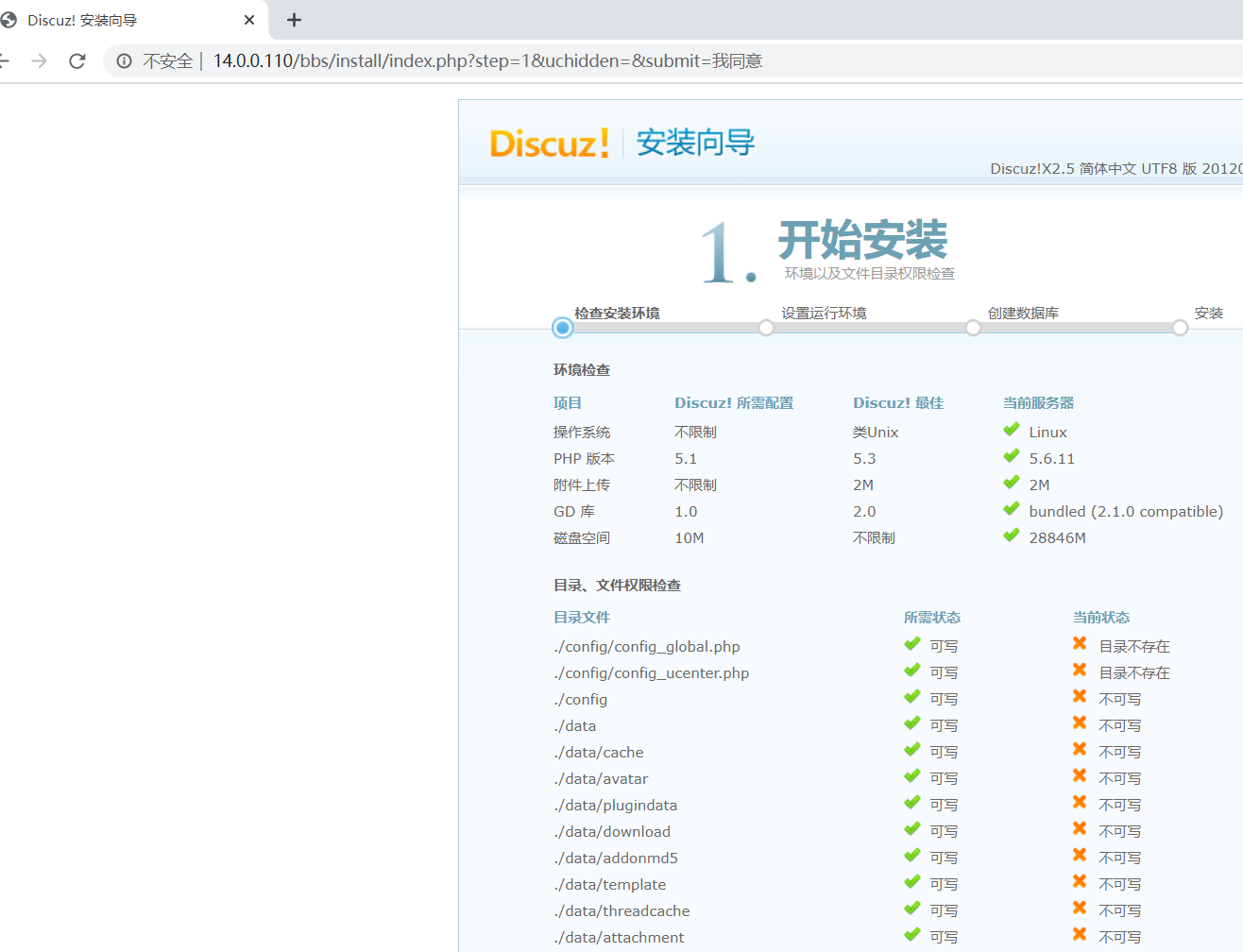Screen dimensions: 1243x952
Task: Click the 当前状态 column header
Action: point(1101,618)
